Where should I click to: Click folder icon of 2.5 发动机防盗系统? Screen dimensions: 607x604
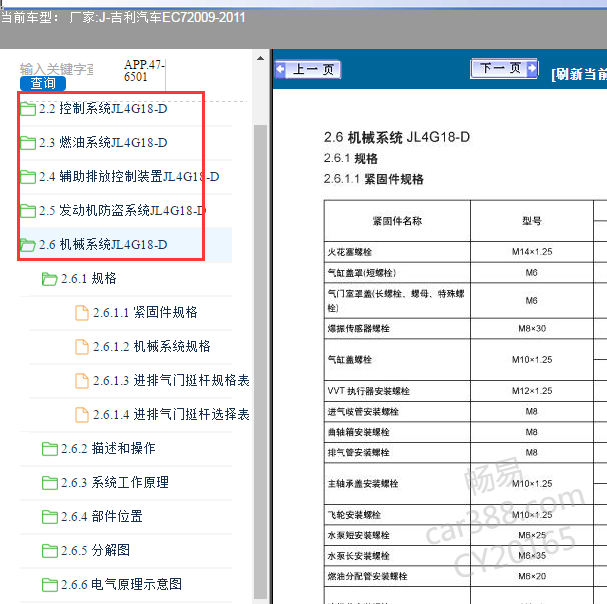coord(28,211)
